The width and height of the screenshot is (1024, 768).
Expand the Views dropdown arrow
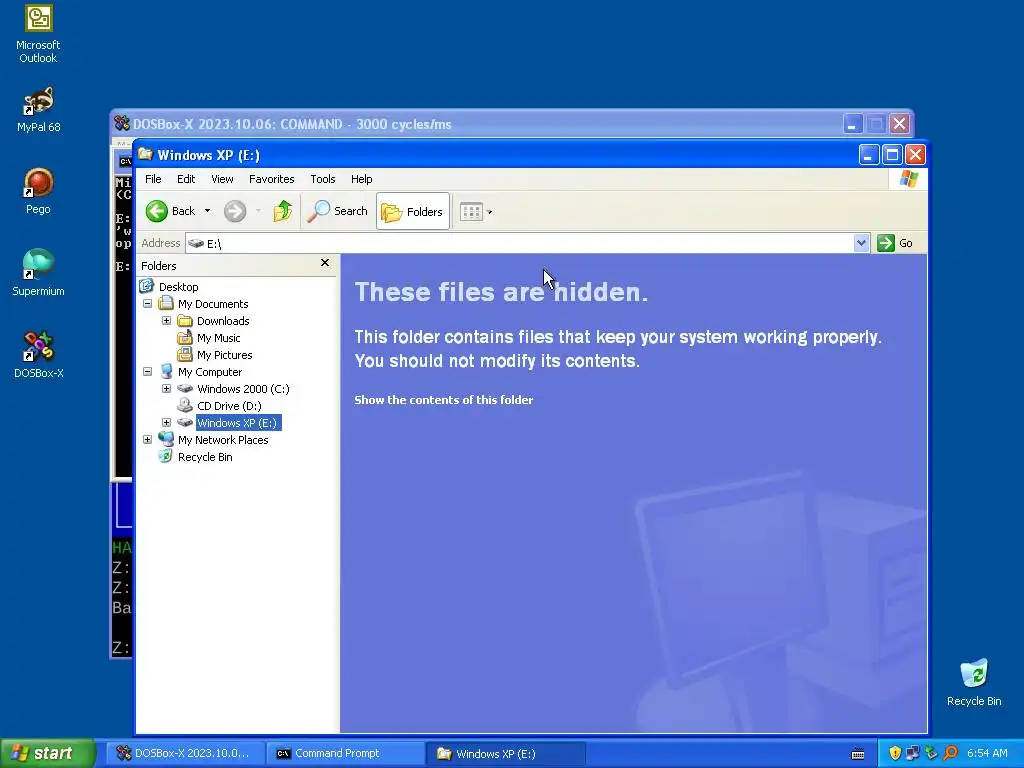click(490, 212)
